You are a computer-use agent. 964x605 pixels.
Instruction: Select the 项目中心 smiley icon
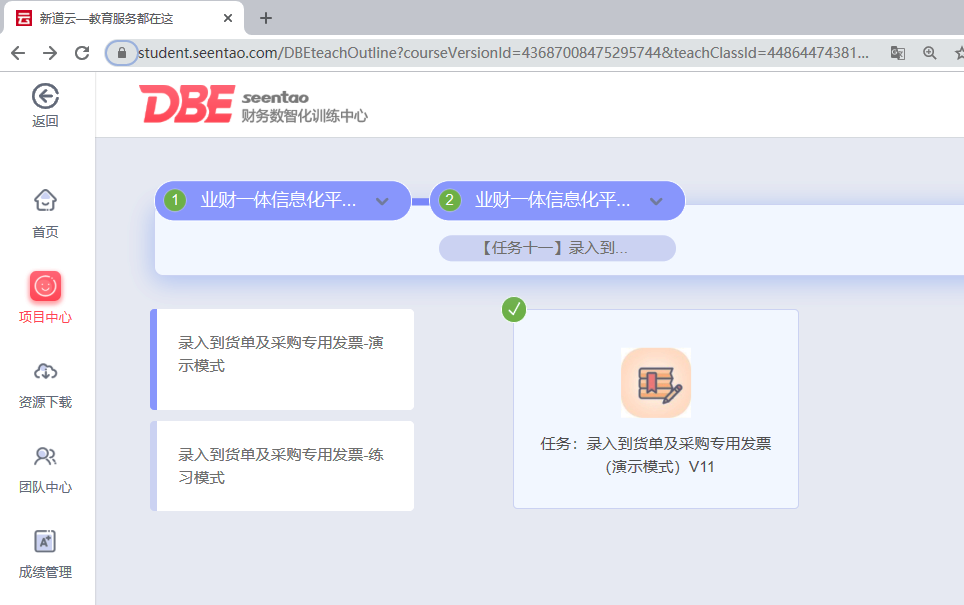[45, 287]
